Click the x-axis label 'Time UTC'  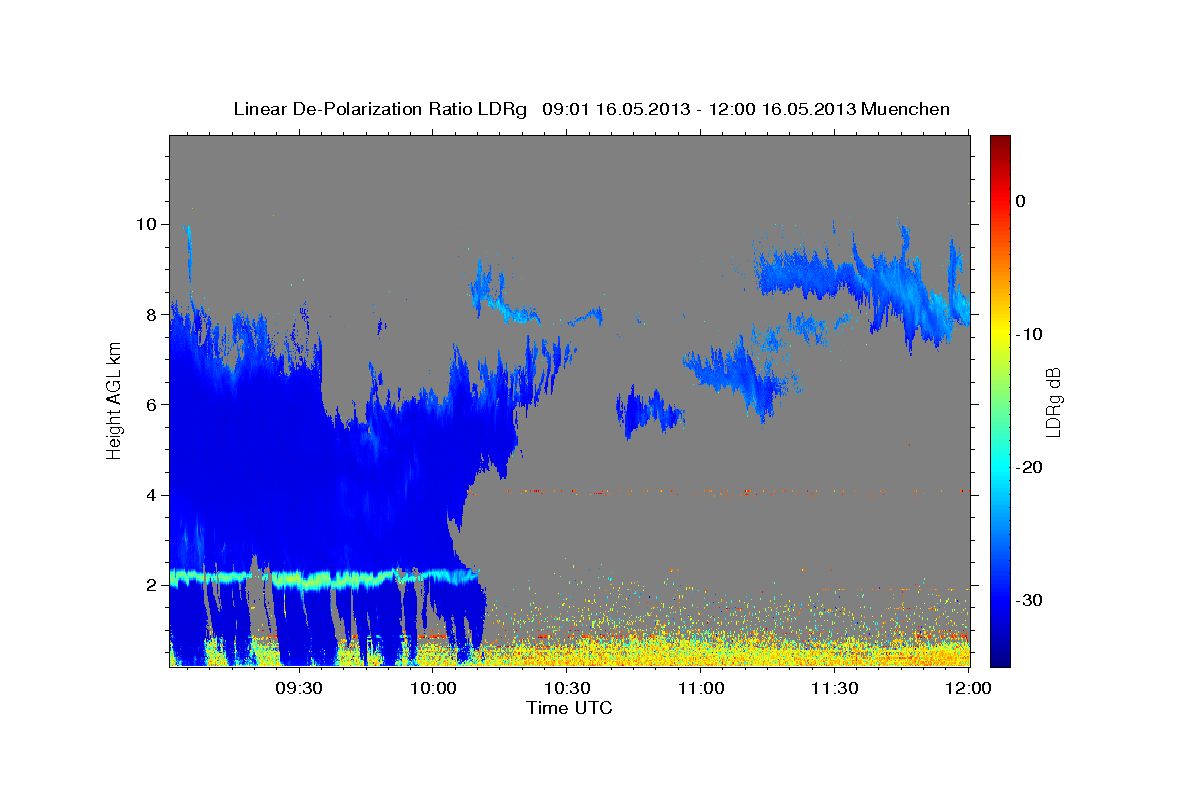click(x=569, y=708)
